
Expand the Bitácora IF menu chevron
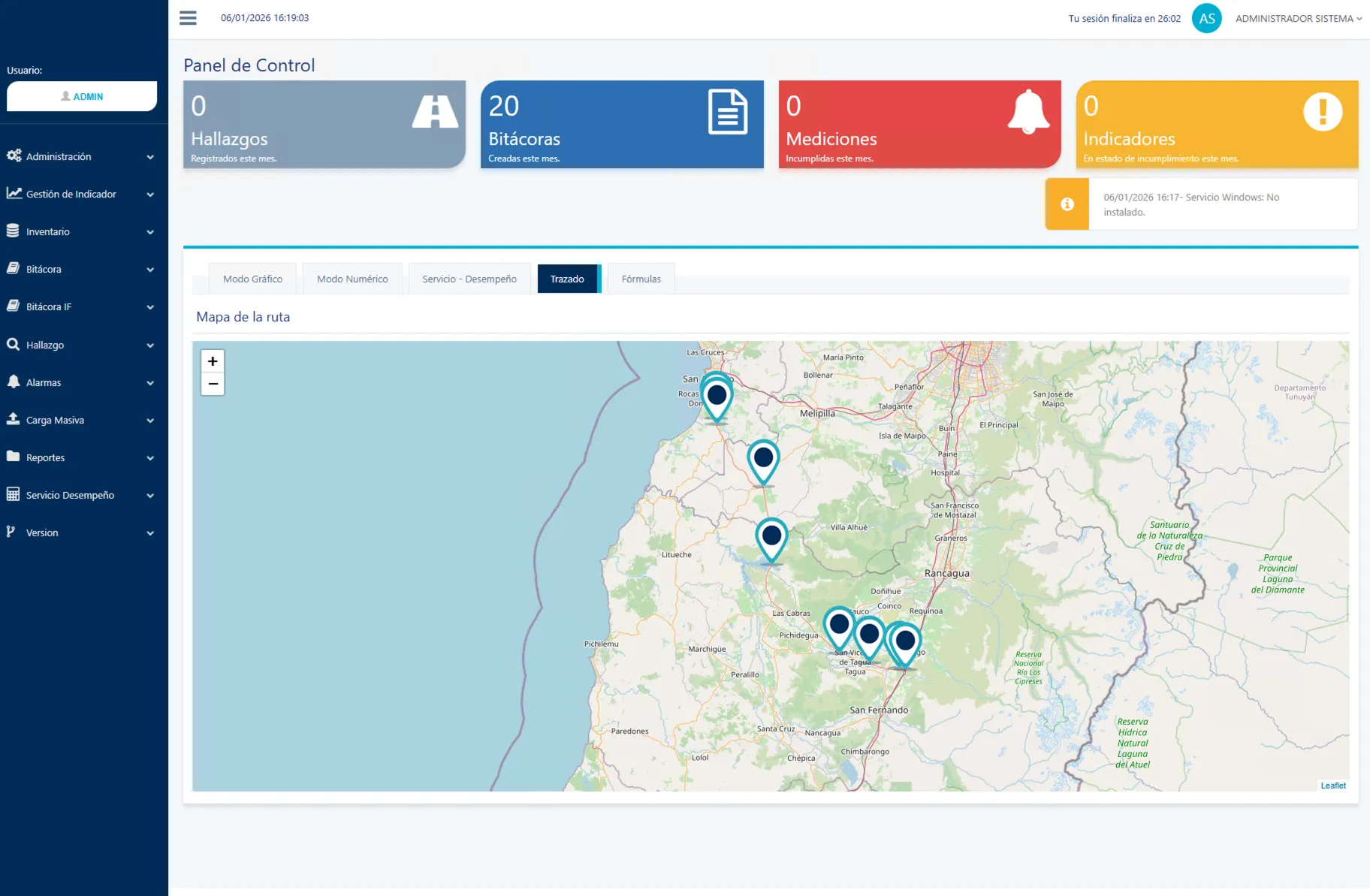150,307
